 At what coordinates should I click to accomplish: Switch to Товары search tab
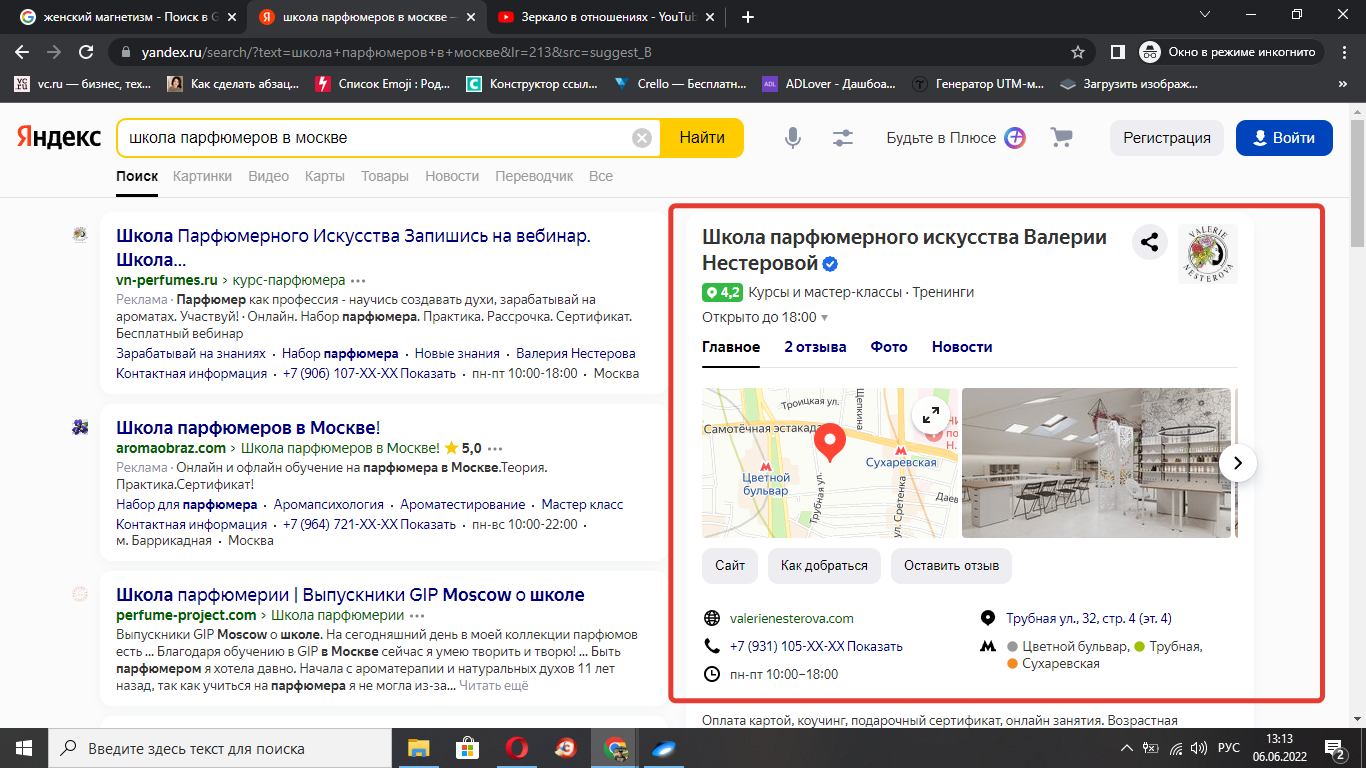click(385, 176)
